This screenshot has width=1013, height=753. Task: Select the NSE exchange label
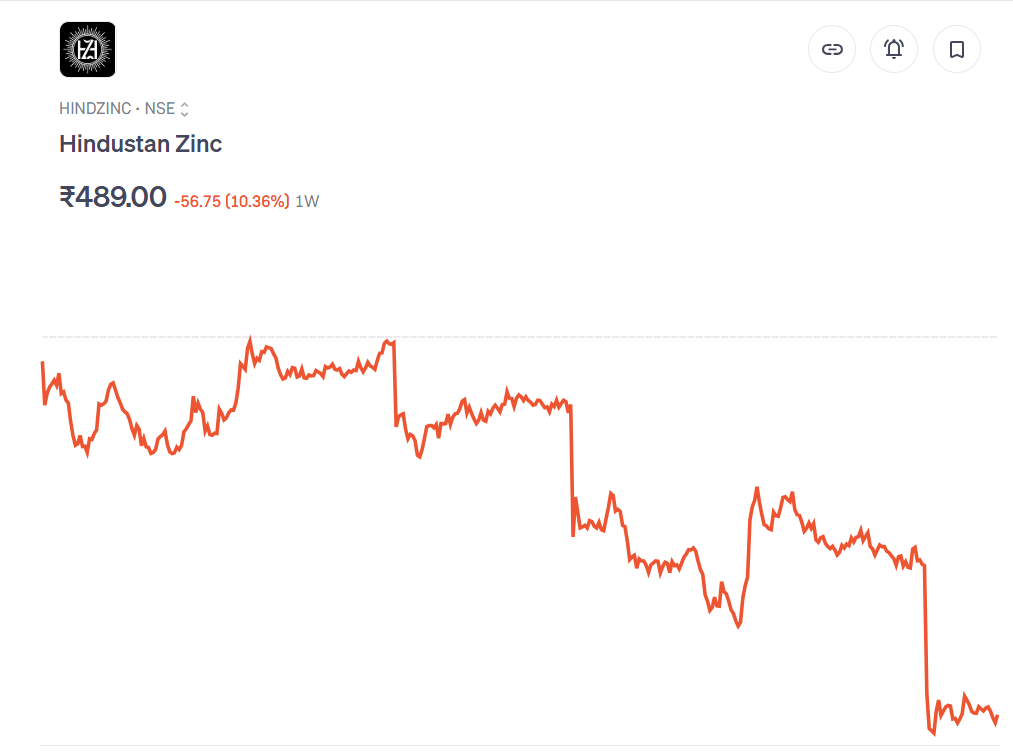tap(160, 109)
